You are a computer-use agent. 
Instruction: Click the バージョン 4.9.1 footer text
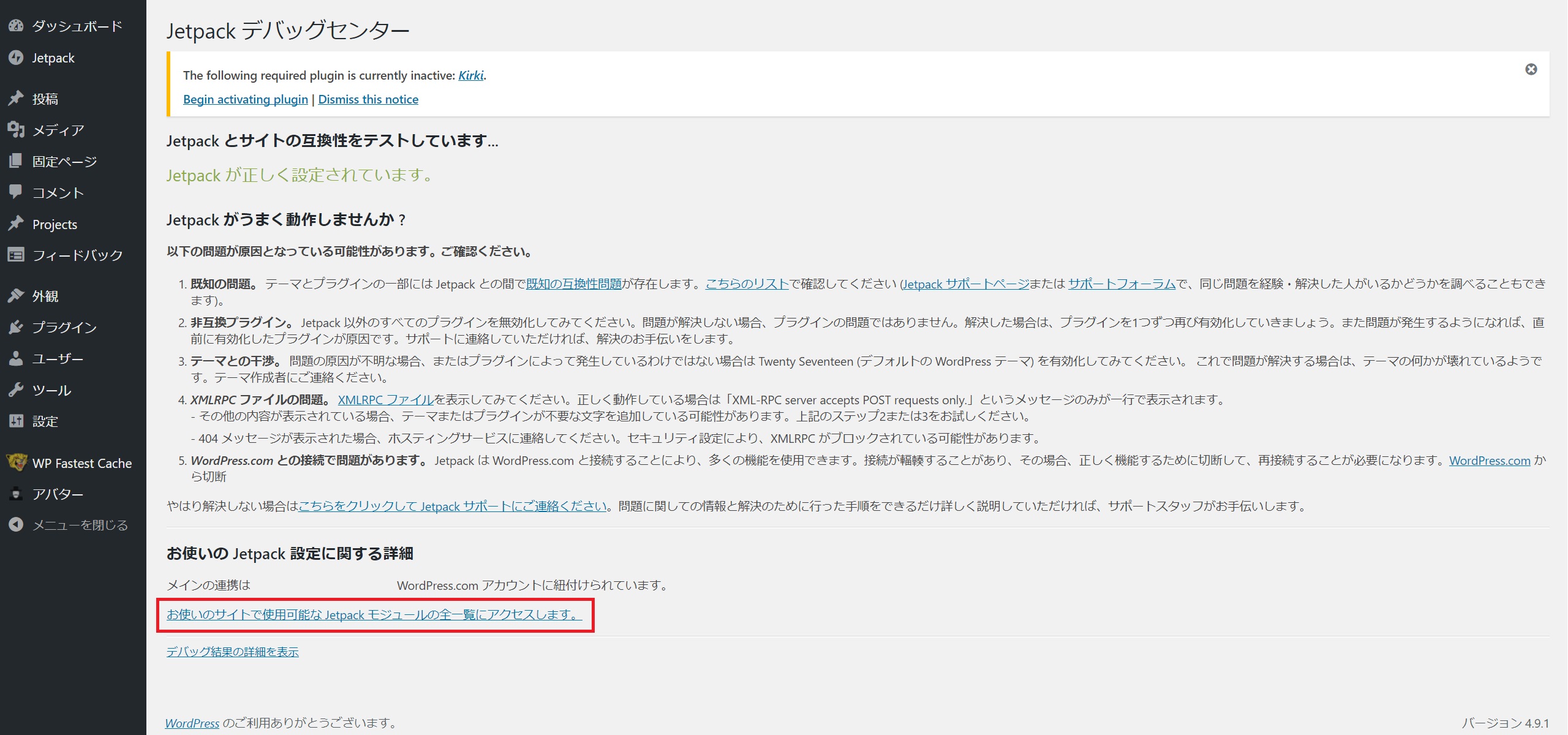(x=1505, y=723)
